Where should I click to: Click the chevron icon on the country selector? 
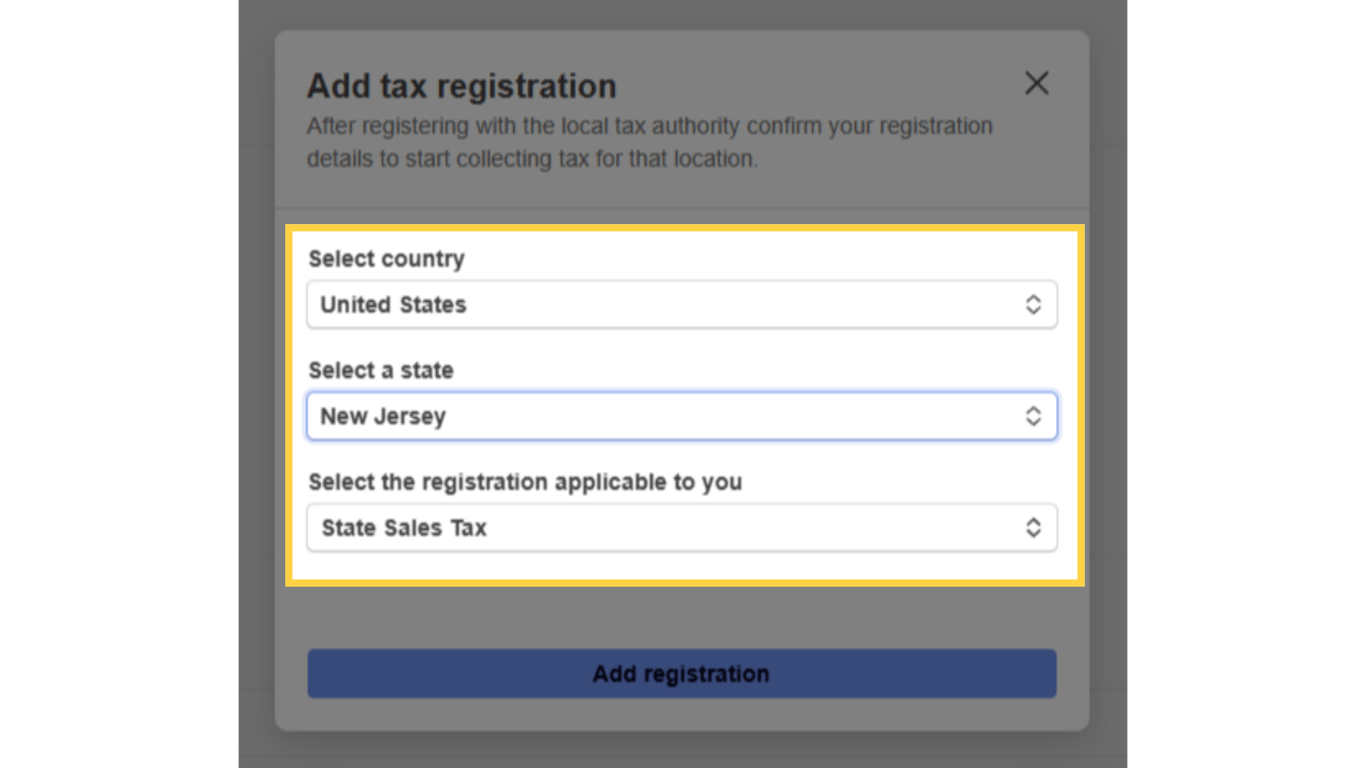tap(1035, 304)
